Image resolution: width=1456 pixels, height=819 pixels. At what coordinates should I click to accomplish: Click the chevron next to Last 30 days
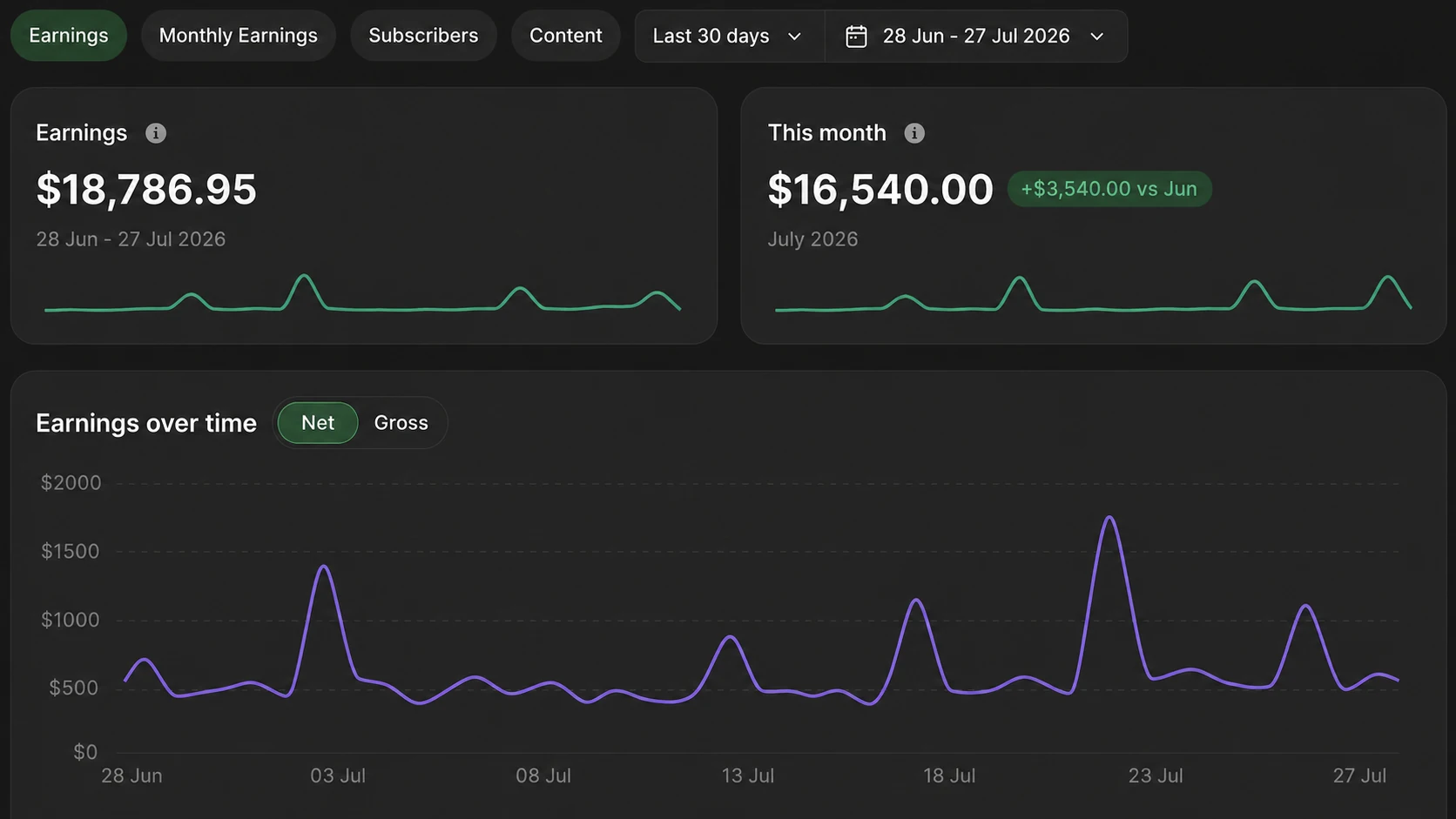click(794, 37)
